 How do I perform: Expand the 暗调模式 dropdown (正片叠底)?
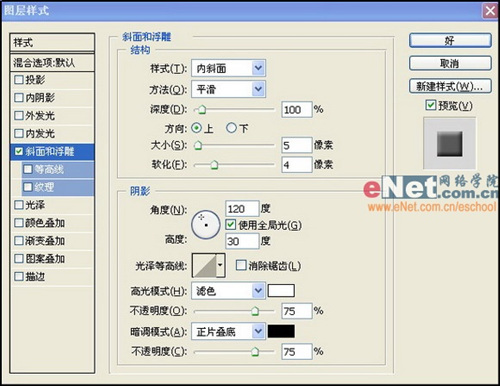228,331
